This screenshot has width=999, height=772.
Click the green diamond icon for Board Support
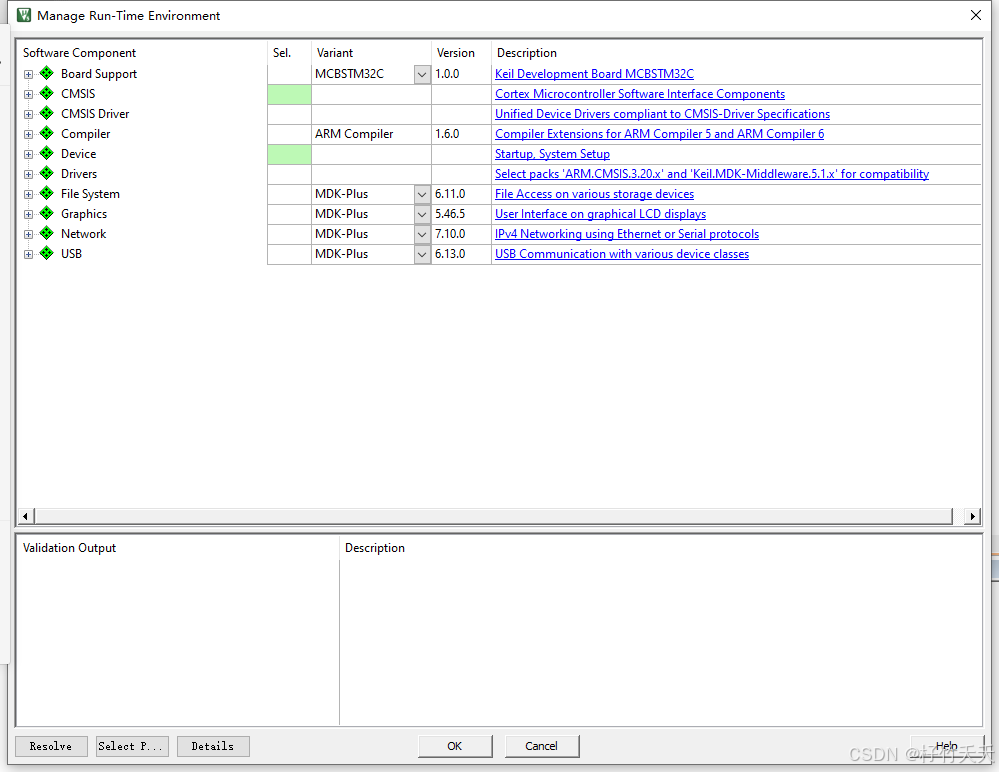point(47,73)
